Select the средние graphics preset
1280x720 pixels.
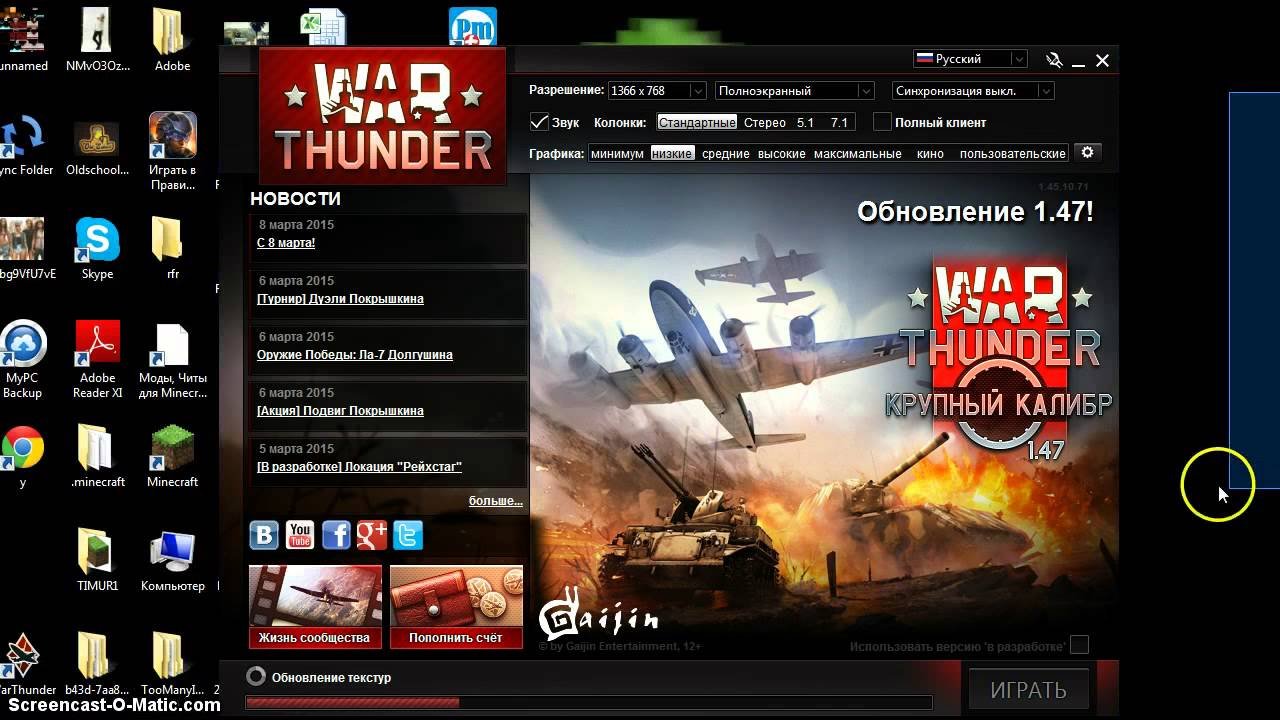(725, 154)
